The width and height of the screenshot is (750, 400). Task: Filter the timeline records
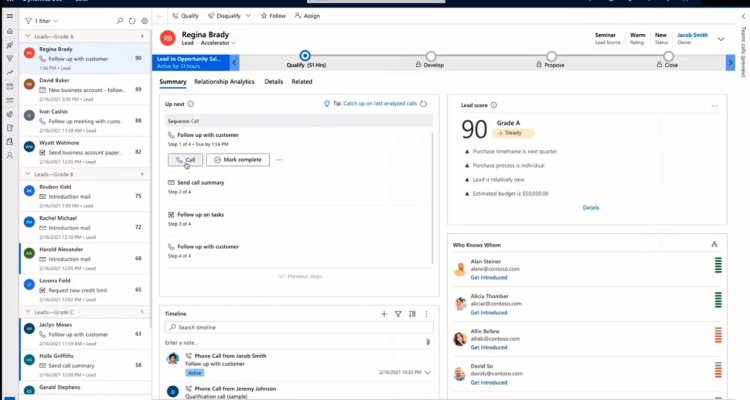click(x=398, y=314)
